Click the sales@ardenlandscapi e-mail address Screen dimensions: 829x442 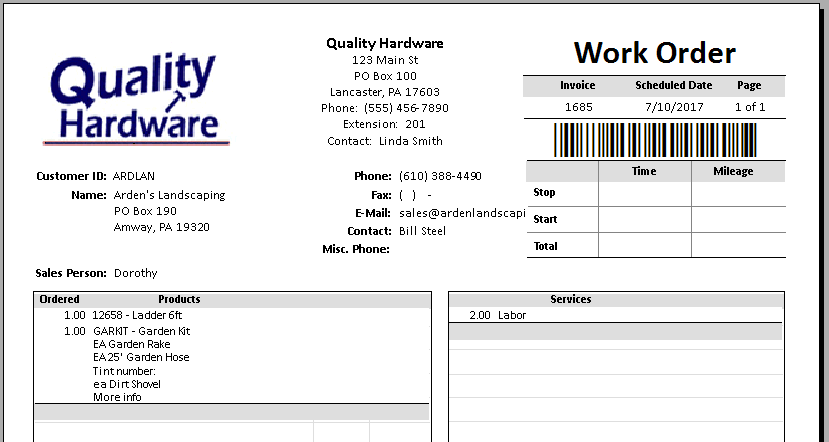pyautogui.click(x=462, y=213)
